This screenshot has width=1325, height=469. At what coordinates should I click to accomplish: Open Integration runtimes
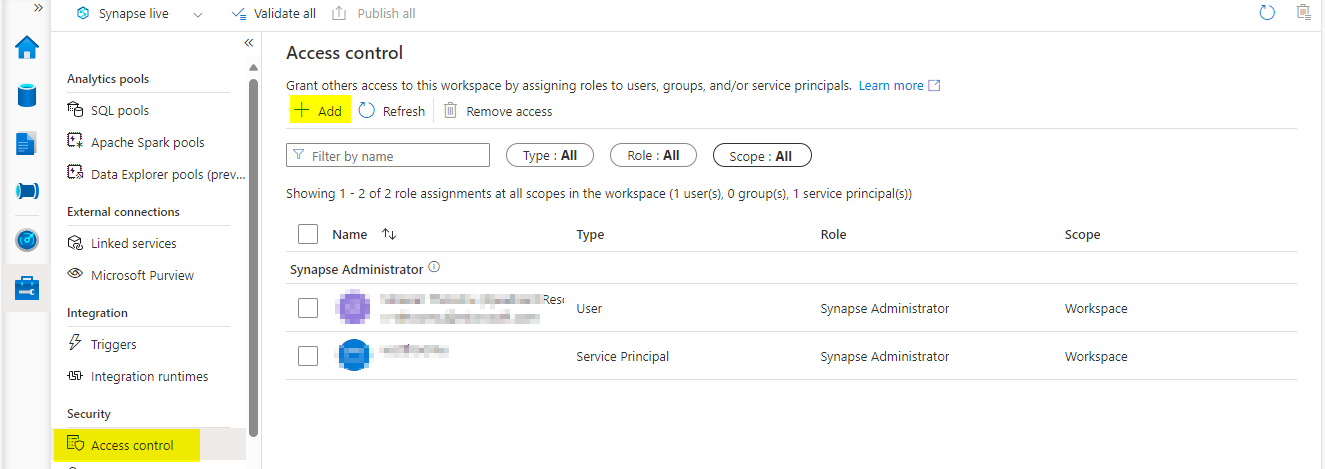pos(150,377)
